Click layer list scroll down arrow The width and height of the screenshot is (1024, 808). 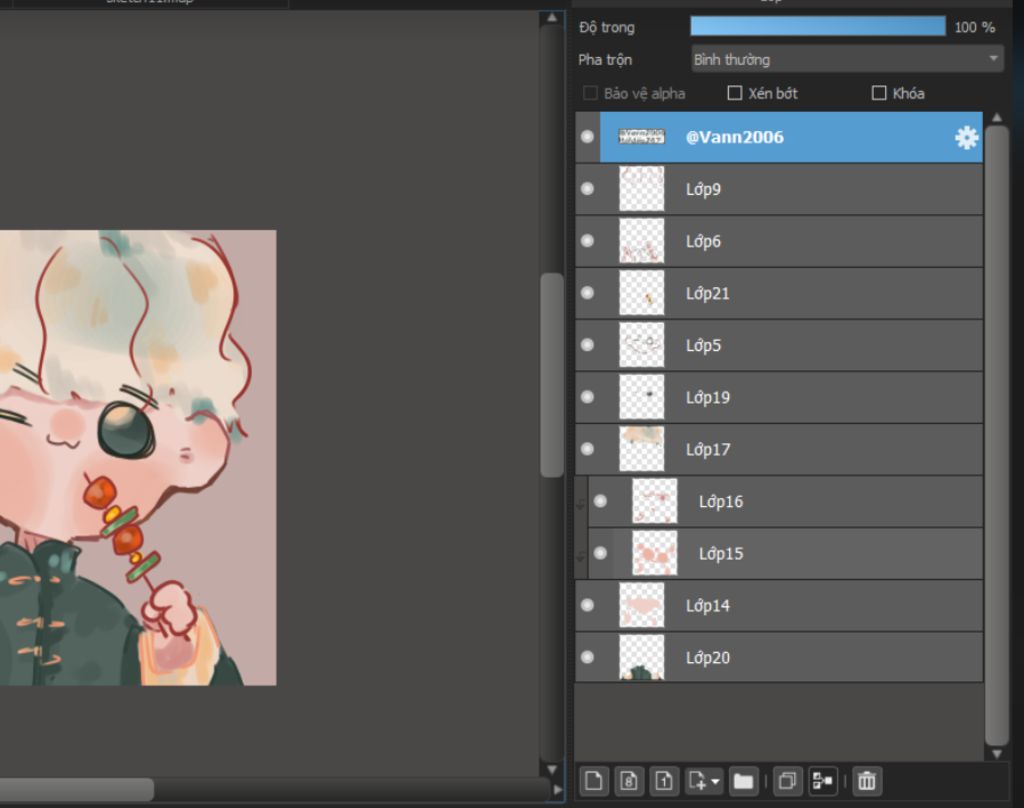click(x=997, y=753)
